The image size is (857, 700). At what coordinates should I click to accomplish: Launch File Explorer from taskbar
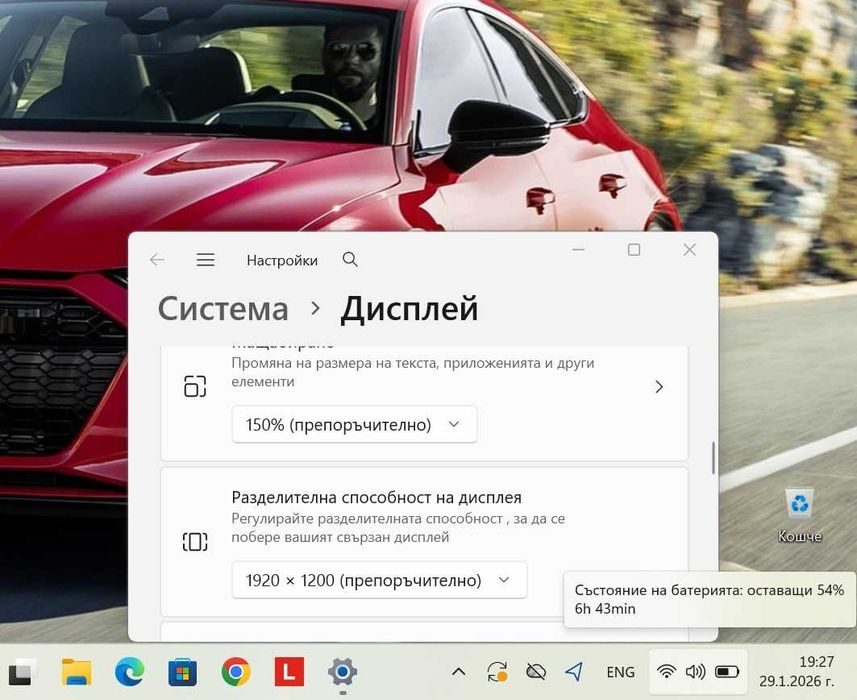(x=77, y=672)
